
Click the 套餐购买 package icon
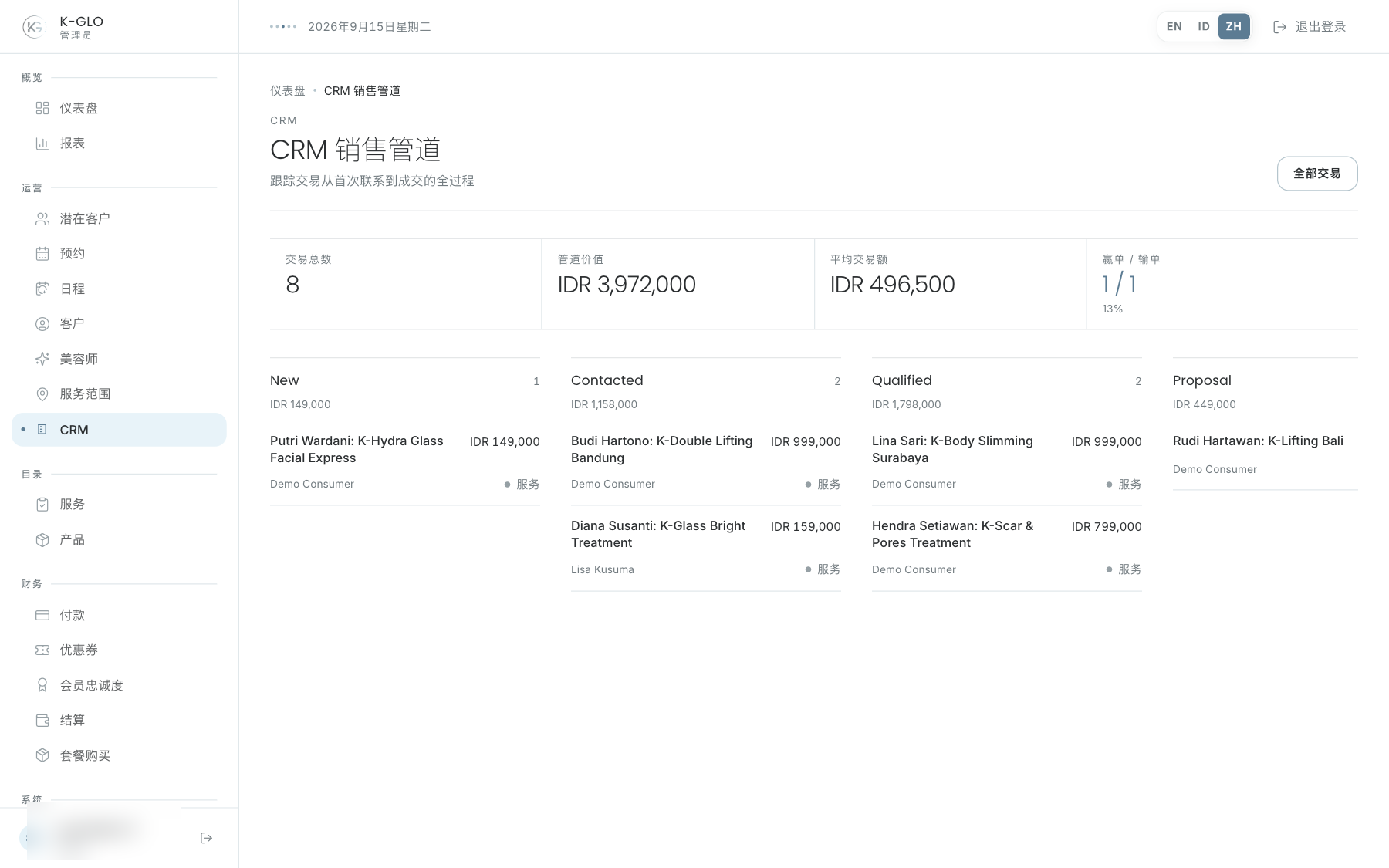42,755
